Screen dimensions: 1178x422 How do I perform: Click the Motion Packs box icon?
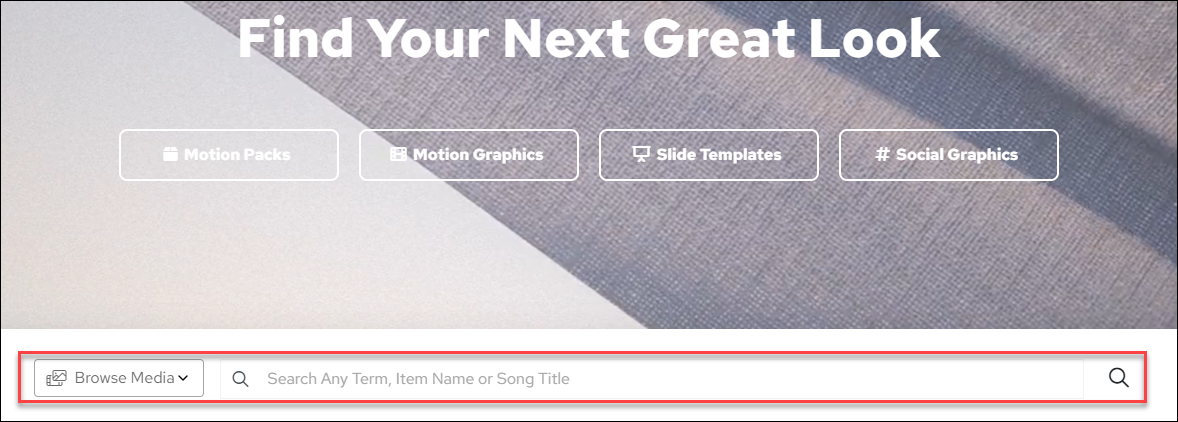coord(170,155)
